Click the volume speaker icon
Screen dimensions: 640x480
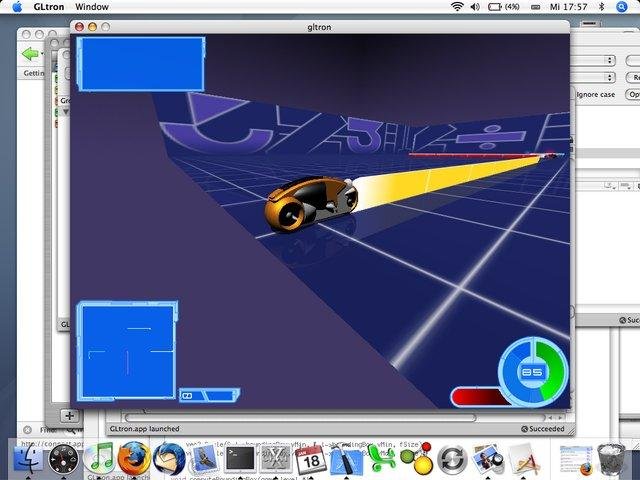(x=475, y=7)
